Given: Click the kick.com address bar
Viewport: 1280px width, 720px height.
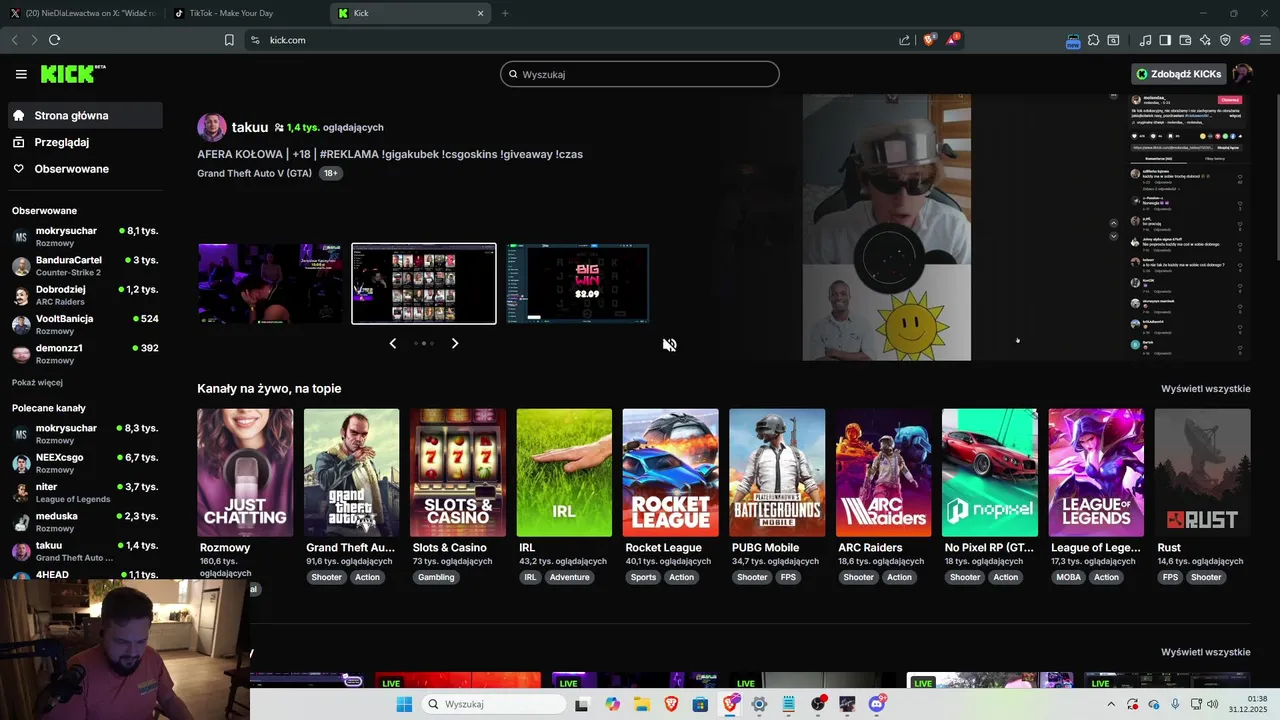Looking at the screenshot, I should [570, 40].
